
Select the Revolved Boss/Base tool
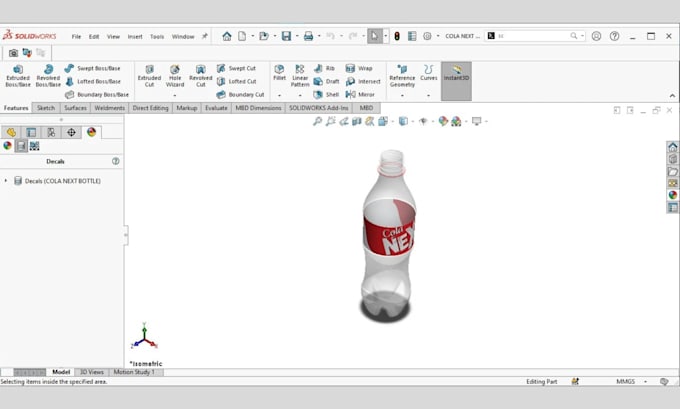(x=48, y=76)
